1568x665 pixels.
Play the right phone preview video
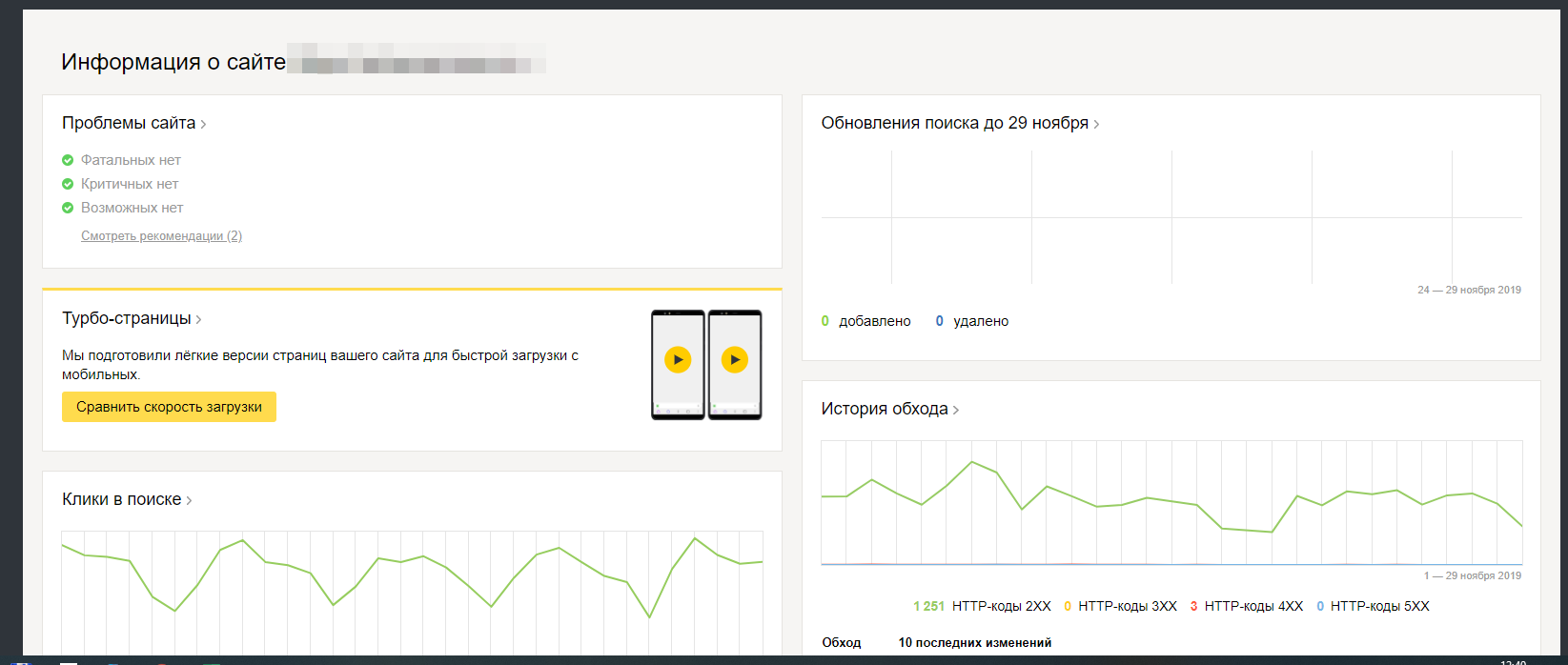tap(734, 360)
